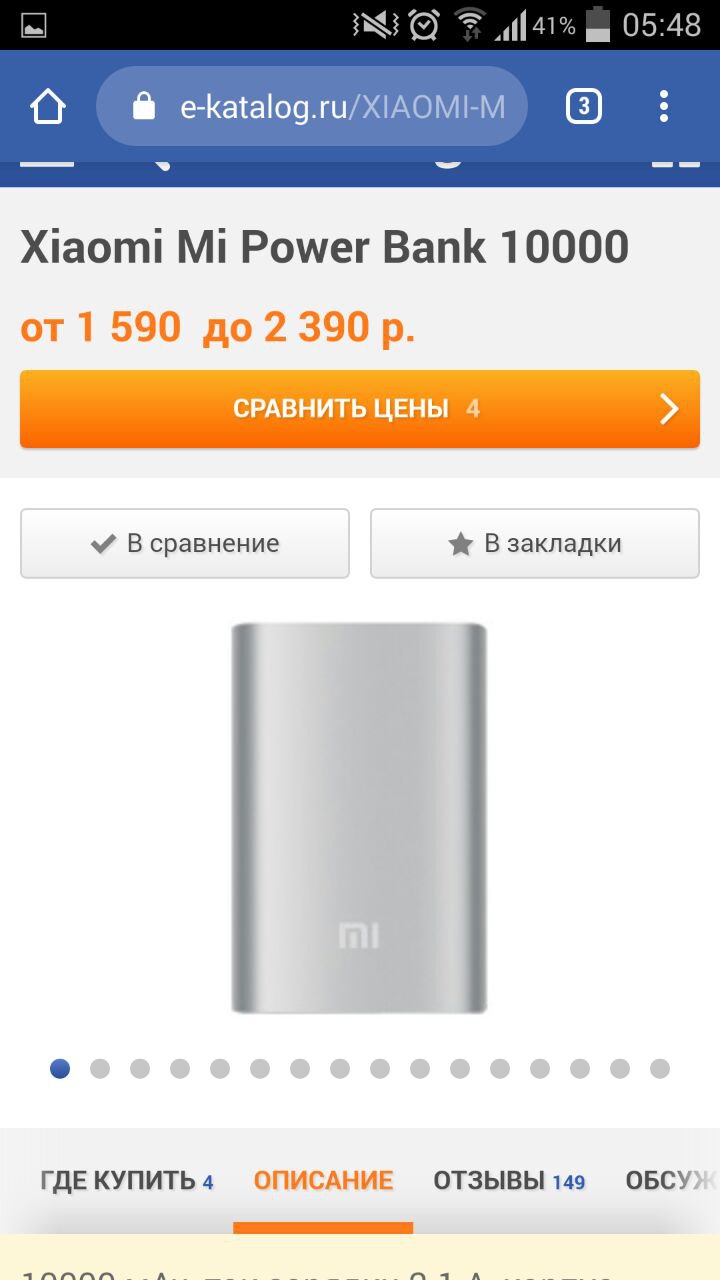Open the partially visible ОБСУЖ discussion tab
The image size is (720, 1280).
click(x=672, y=1181)
